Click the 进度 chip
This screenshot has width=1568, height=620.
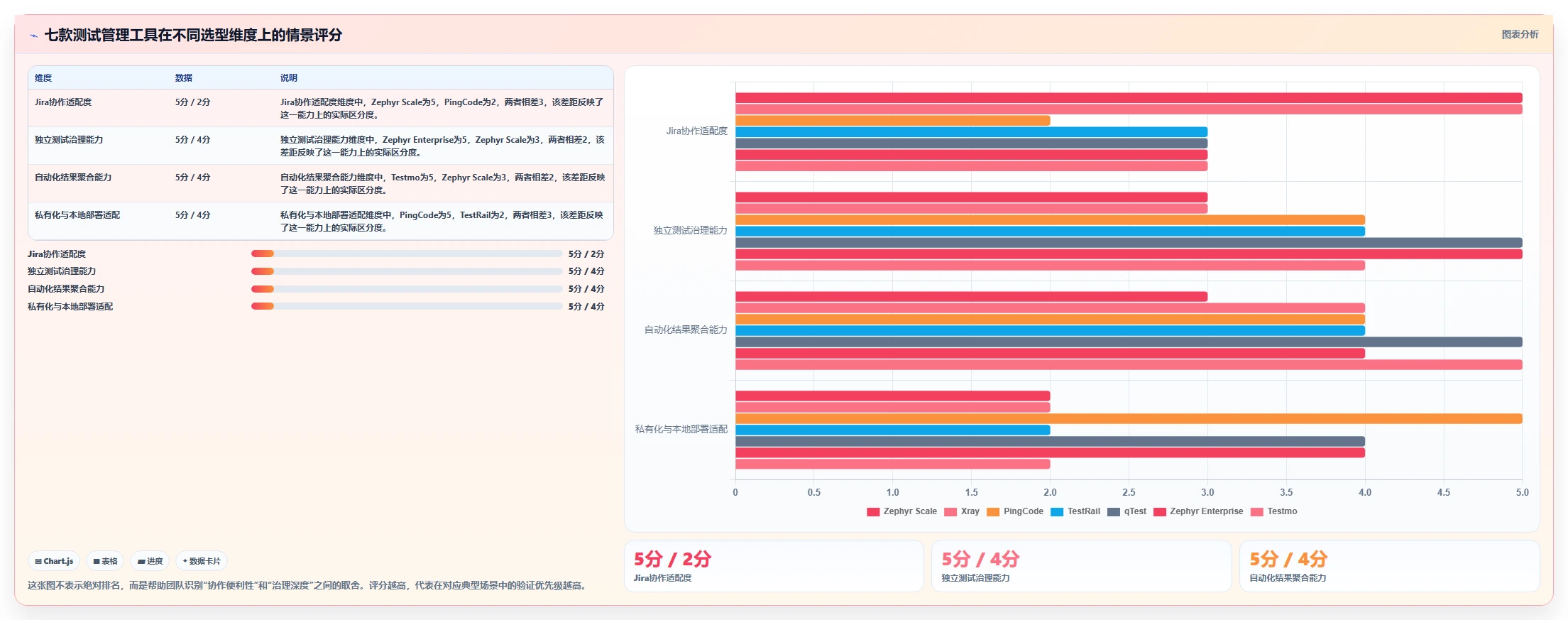point(150,561)
